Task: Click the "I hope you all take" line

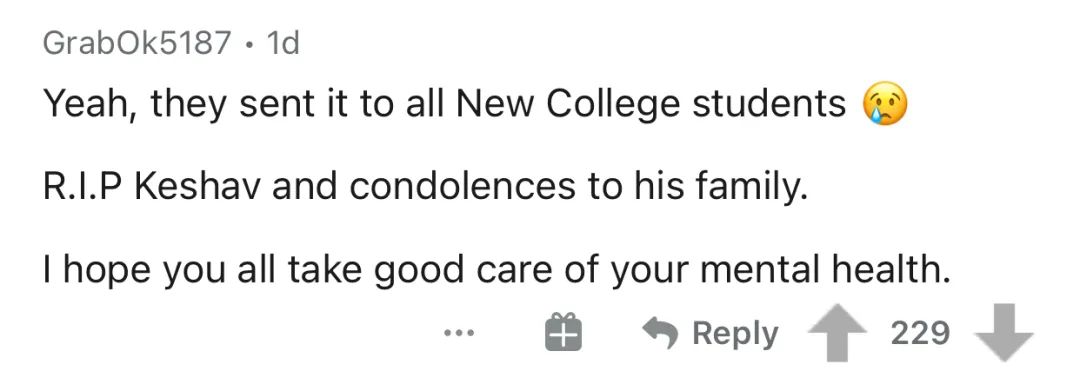Action: coord(497,270)
